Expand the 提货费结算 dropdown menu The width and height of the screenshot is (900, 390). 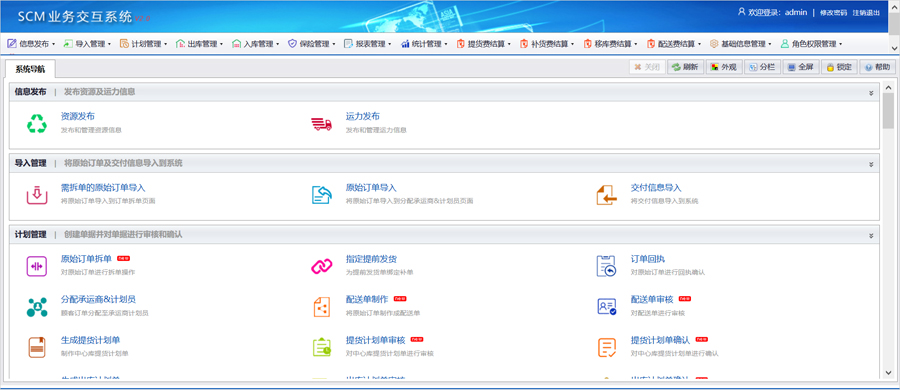tap(484, 44)
